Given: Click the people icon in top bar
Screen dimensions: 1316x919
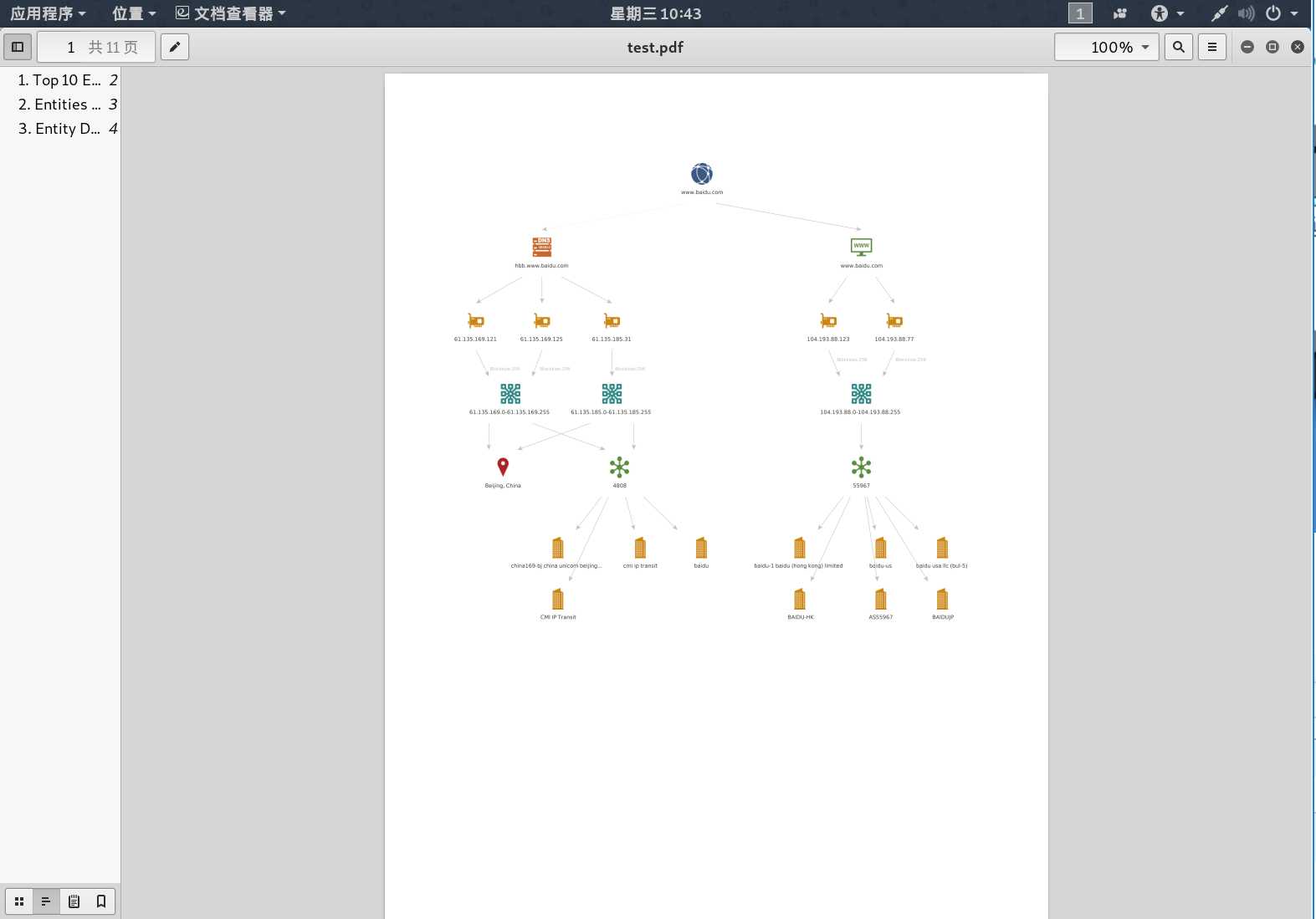Looking at the screenshot, I should [1120, 13].
